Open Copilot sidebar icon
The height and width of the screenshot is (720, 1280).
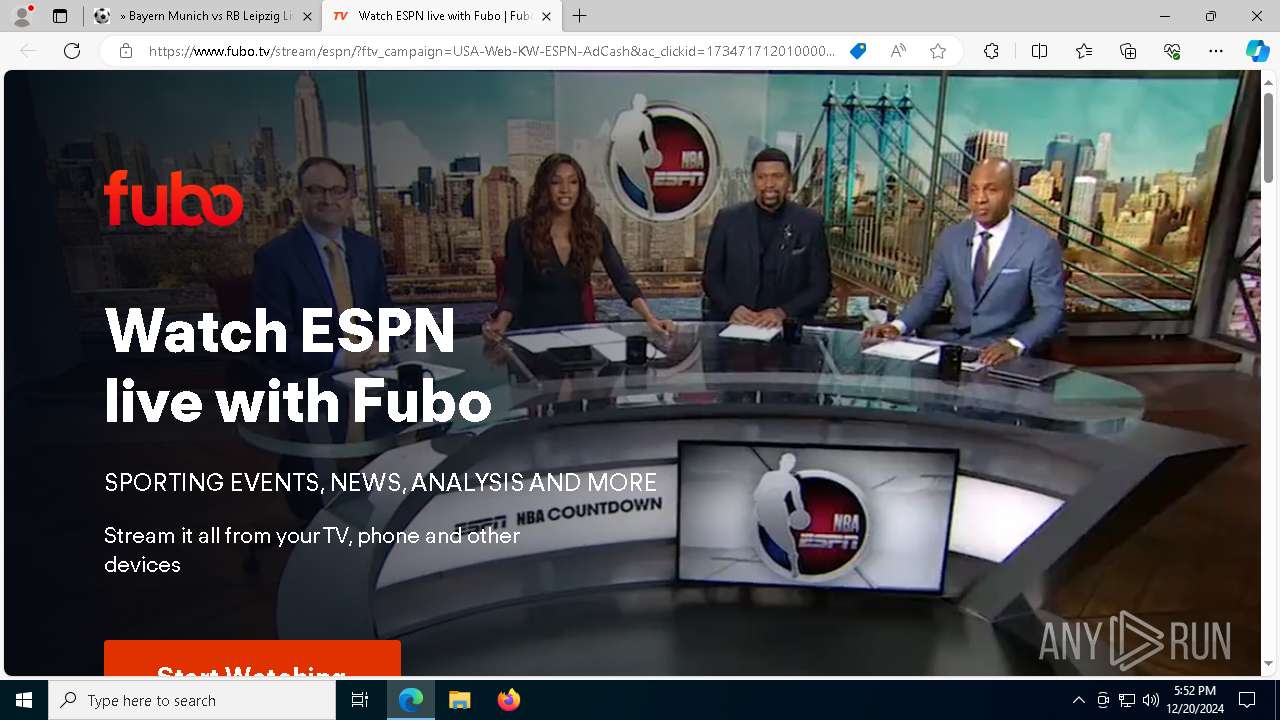[1257, 51]
